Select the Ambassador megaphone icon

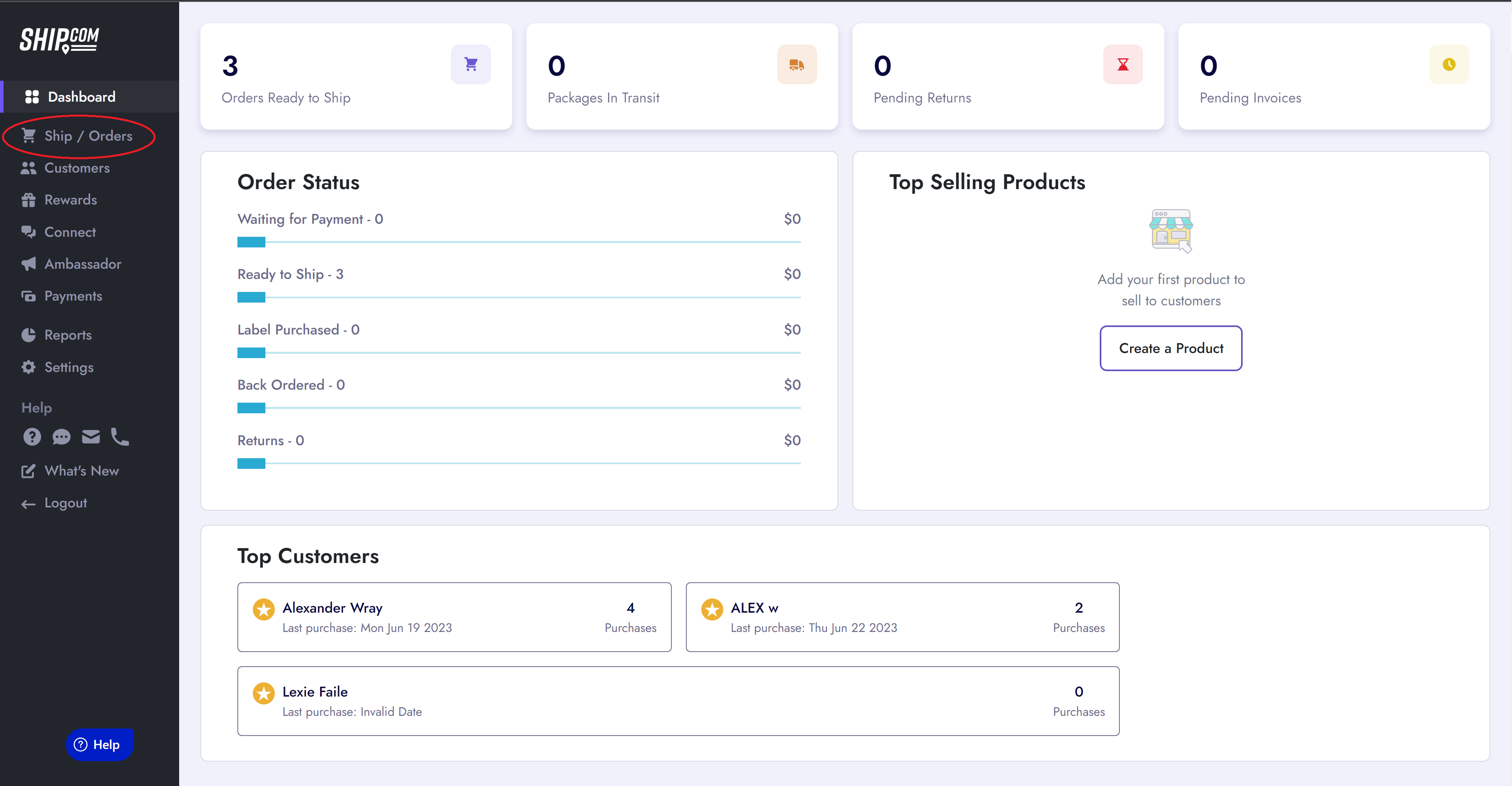29,264
